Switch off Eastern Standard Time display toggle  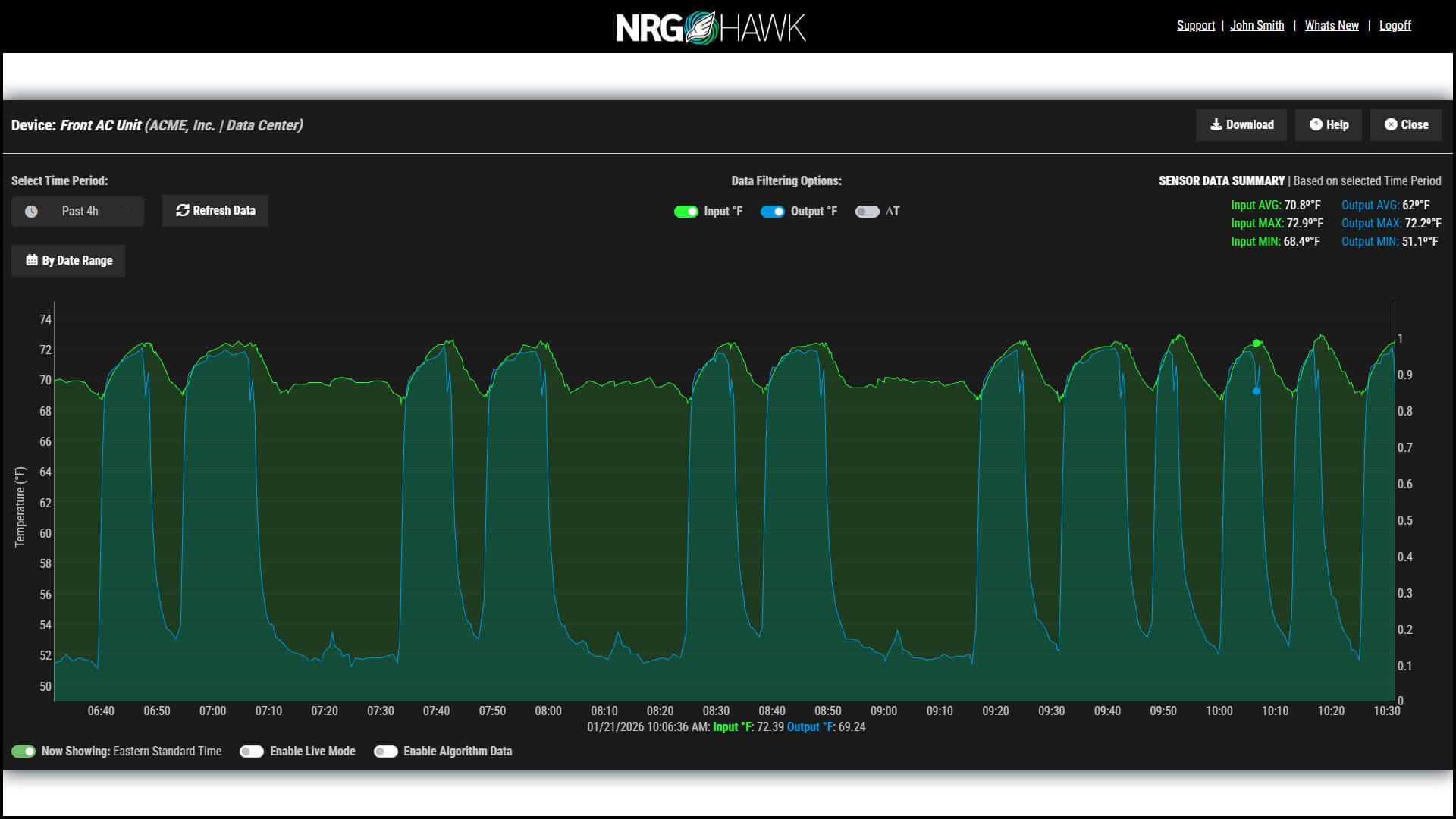(x=25, y=751)
